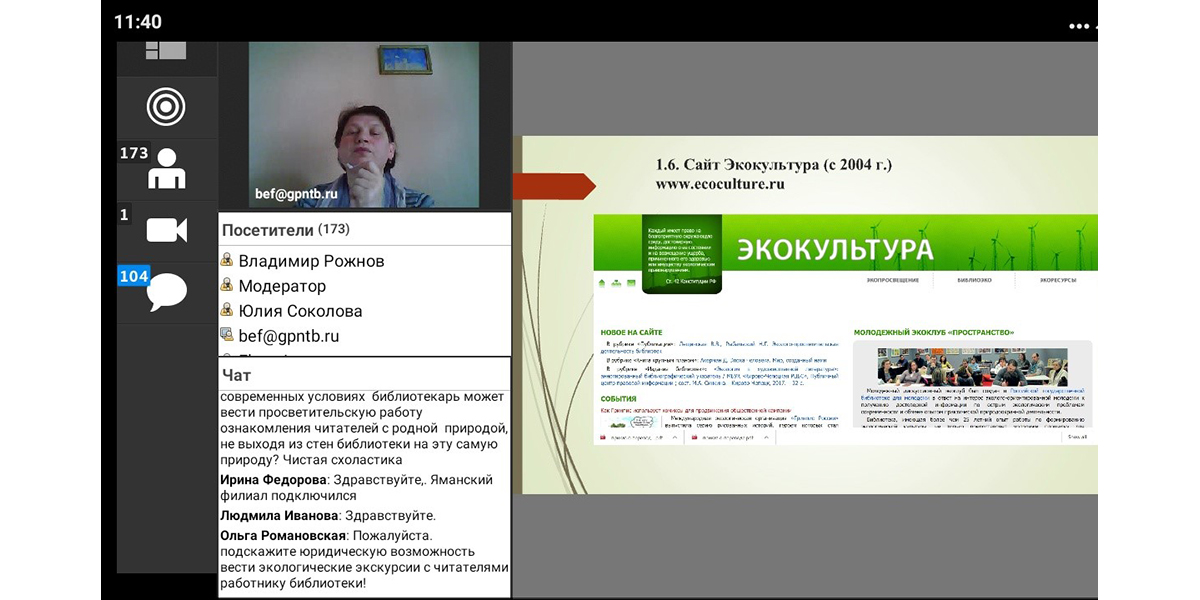This screenshot has height=600, width=1200.
Task: Tap the video camera icon in sidebar
Action: (166, 230)
